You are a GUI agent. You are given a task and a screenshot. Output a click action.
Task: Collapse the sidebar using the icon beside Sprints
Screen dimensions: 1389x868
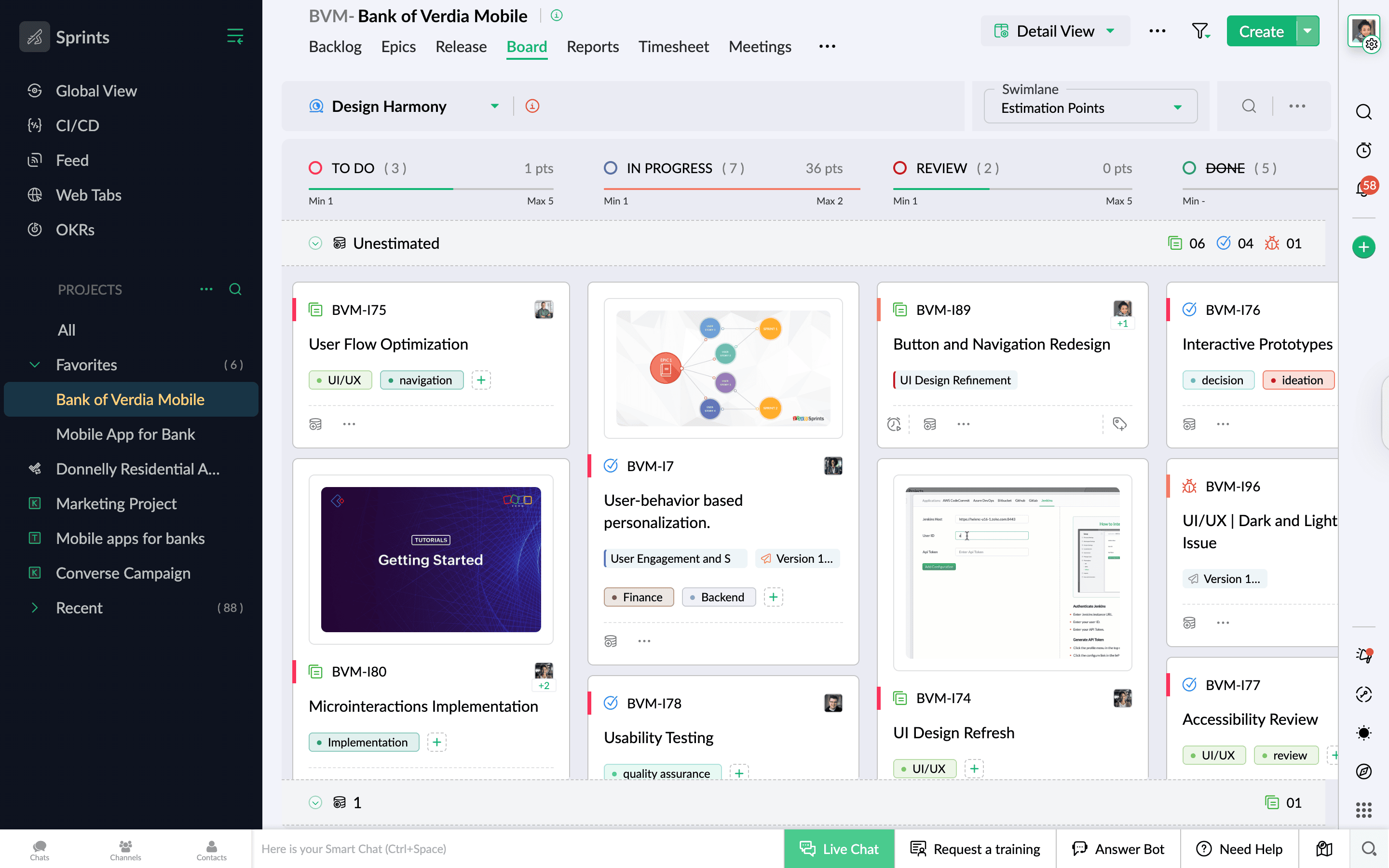point(235,36)
